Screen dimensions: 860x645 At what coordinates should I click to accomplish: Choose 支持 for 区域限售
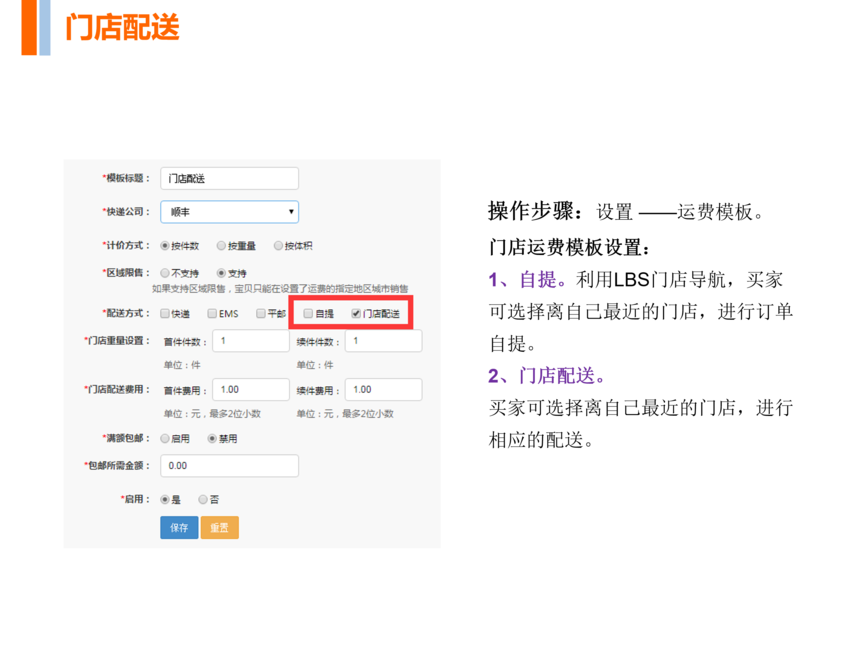221,272
